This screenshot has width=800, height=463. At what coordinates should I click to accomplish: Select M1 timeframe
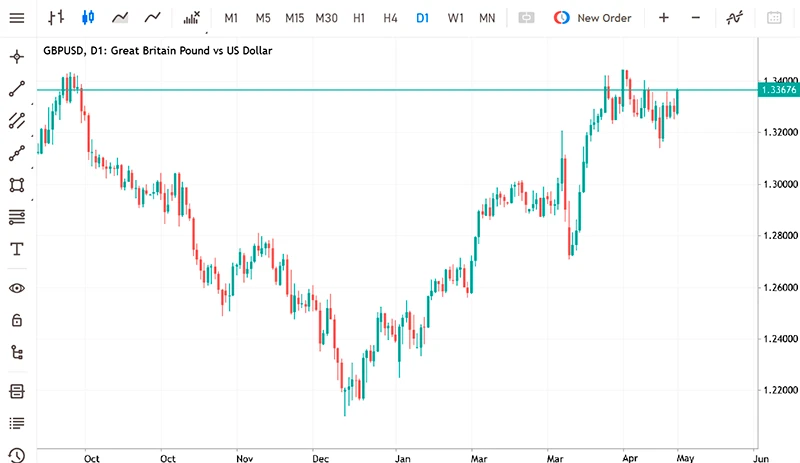pyautogui.click(x=231, y=18)
